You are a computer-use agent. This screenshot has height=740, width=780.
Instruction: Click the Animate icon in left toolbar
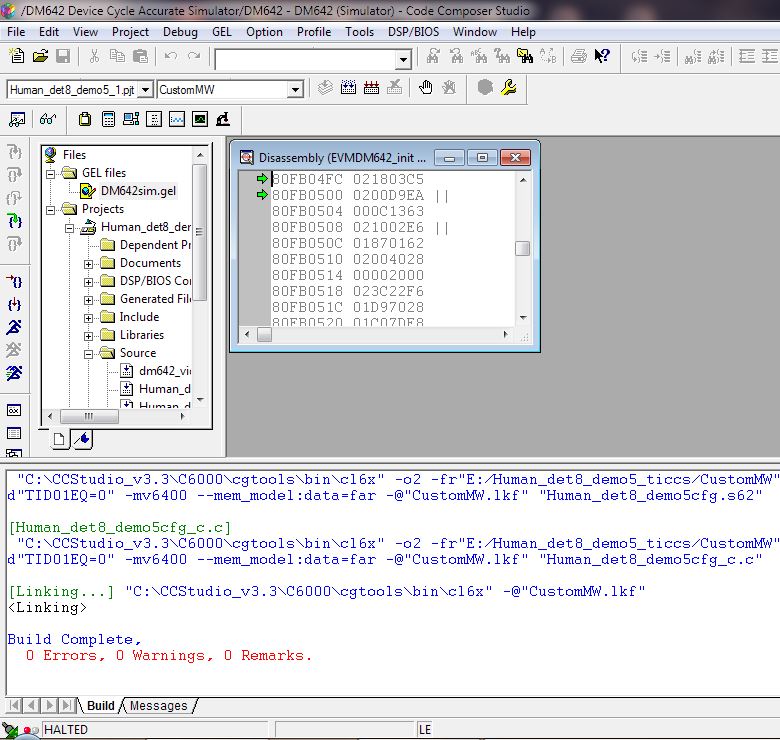click(x=14, y=373)
